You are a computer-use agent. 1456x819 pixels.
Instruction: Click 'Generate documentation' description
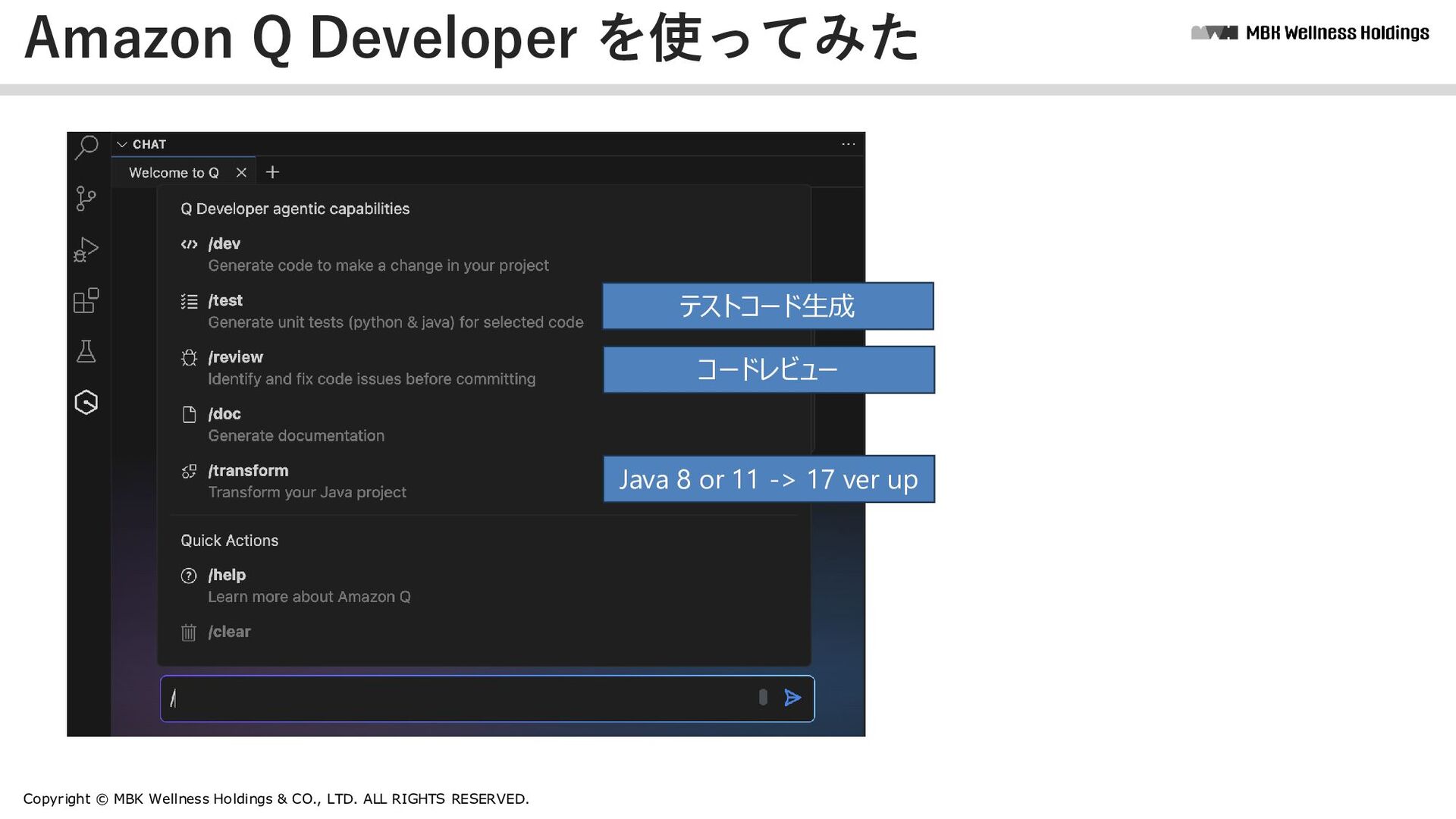(x=296, y=436)
